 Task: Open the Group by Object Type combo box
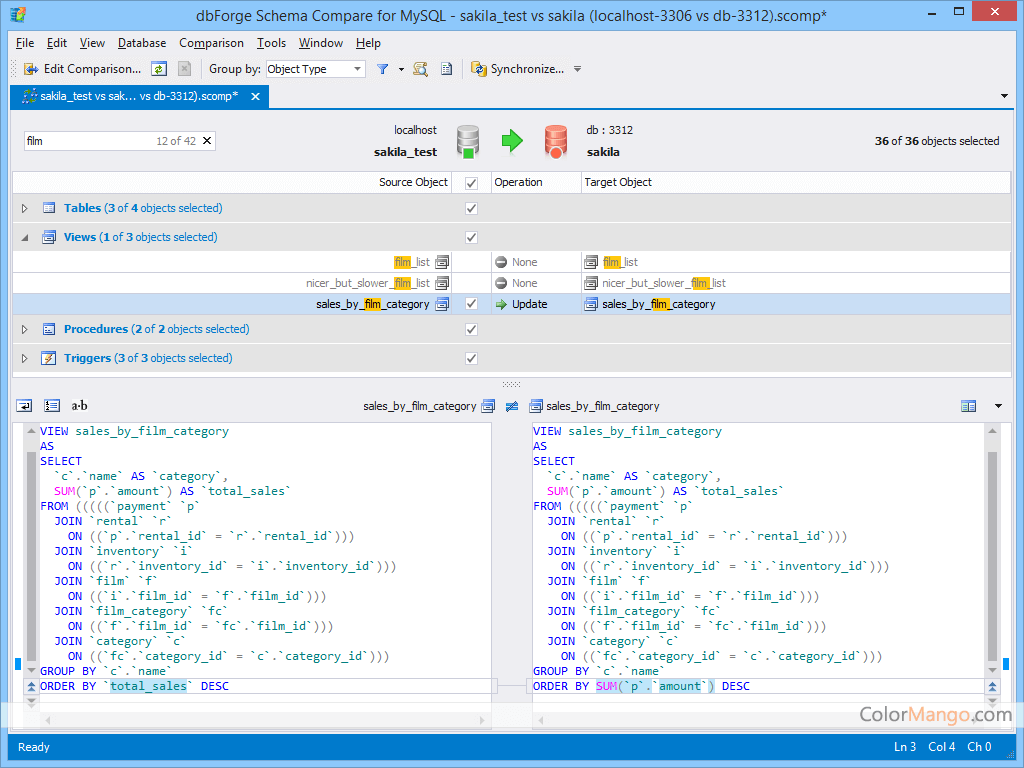click(x=315, y=69)
